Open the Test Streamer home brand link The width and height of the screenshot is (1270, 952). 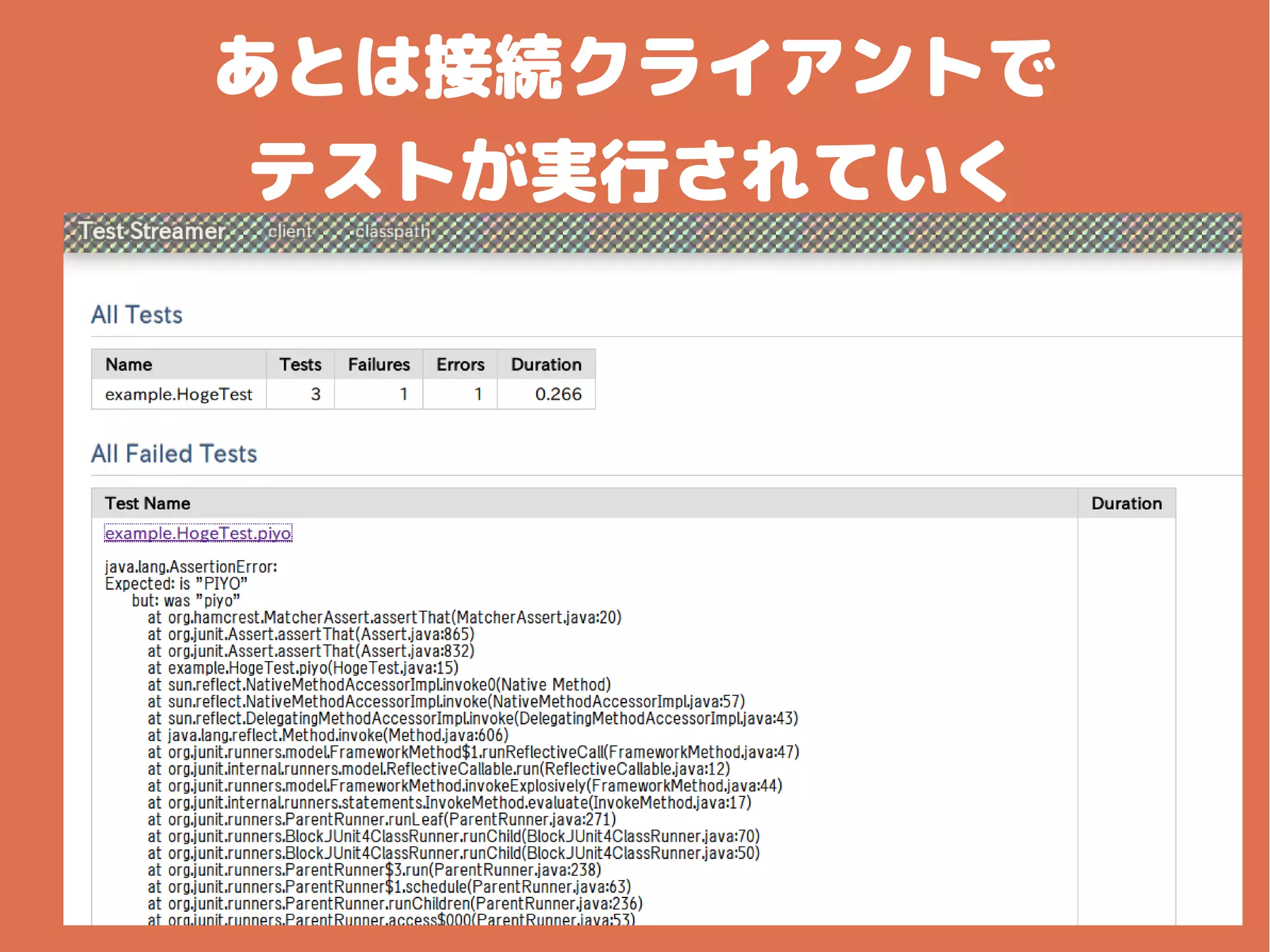tap(152, 231)
